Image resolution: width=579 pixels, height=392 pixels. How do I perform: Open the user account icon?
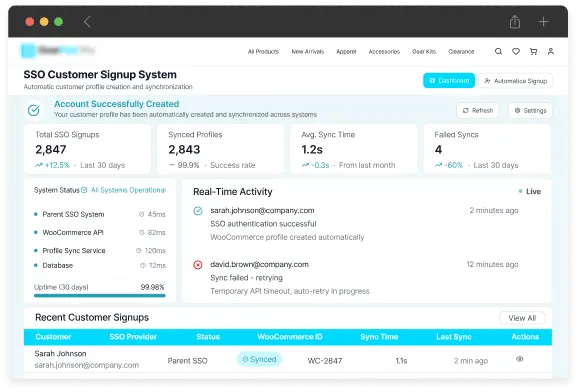coord(551,51)
